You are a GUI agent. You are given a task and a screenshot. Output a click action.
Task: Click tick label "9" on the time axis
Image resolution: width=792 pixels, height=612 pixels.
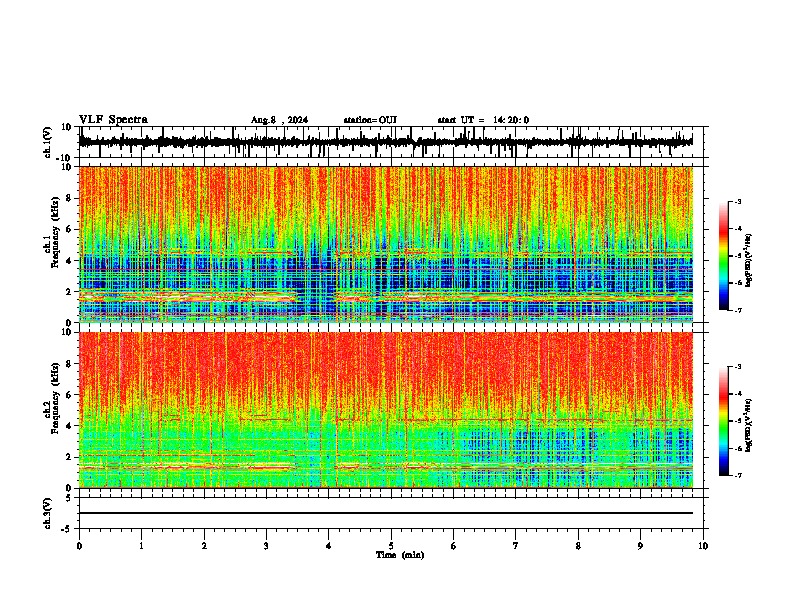pos(640,546)
